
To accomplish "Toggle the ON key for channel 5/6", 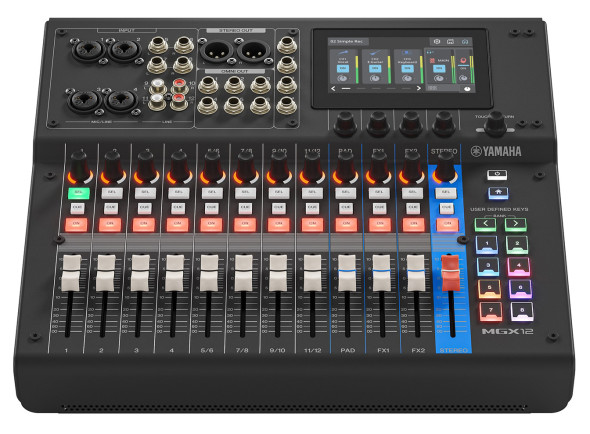I will pos(211,224).
